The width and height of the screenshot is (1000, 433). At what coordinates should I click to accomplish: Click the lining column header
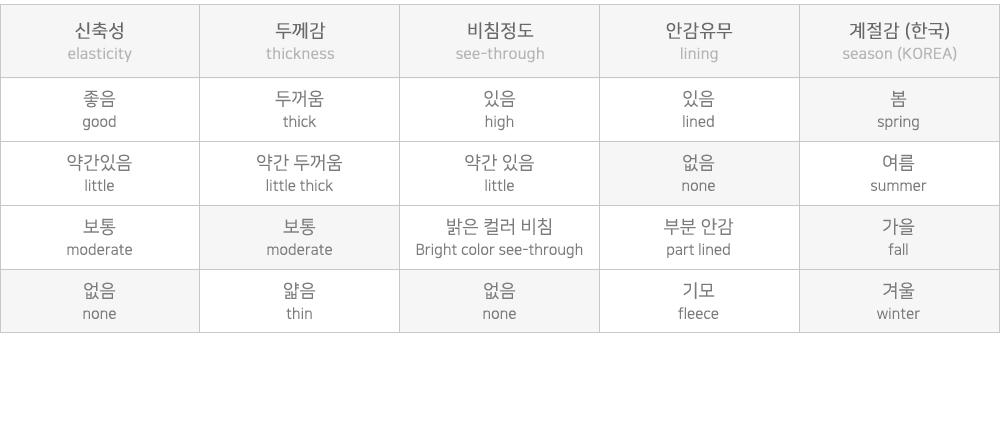click(699, 41)
